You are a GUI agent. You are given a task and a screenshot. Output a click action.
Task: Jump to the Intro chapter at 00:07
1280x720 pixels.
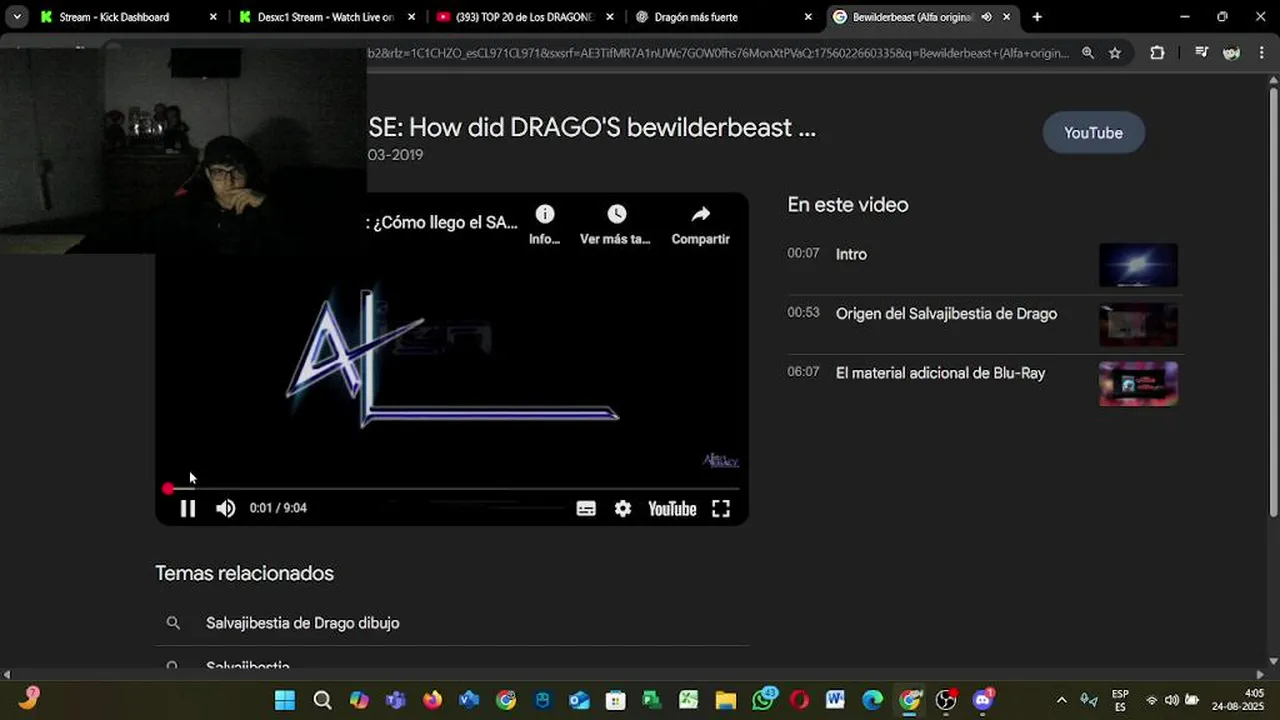point(851,254)
